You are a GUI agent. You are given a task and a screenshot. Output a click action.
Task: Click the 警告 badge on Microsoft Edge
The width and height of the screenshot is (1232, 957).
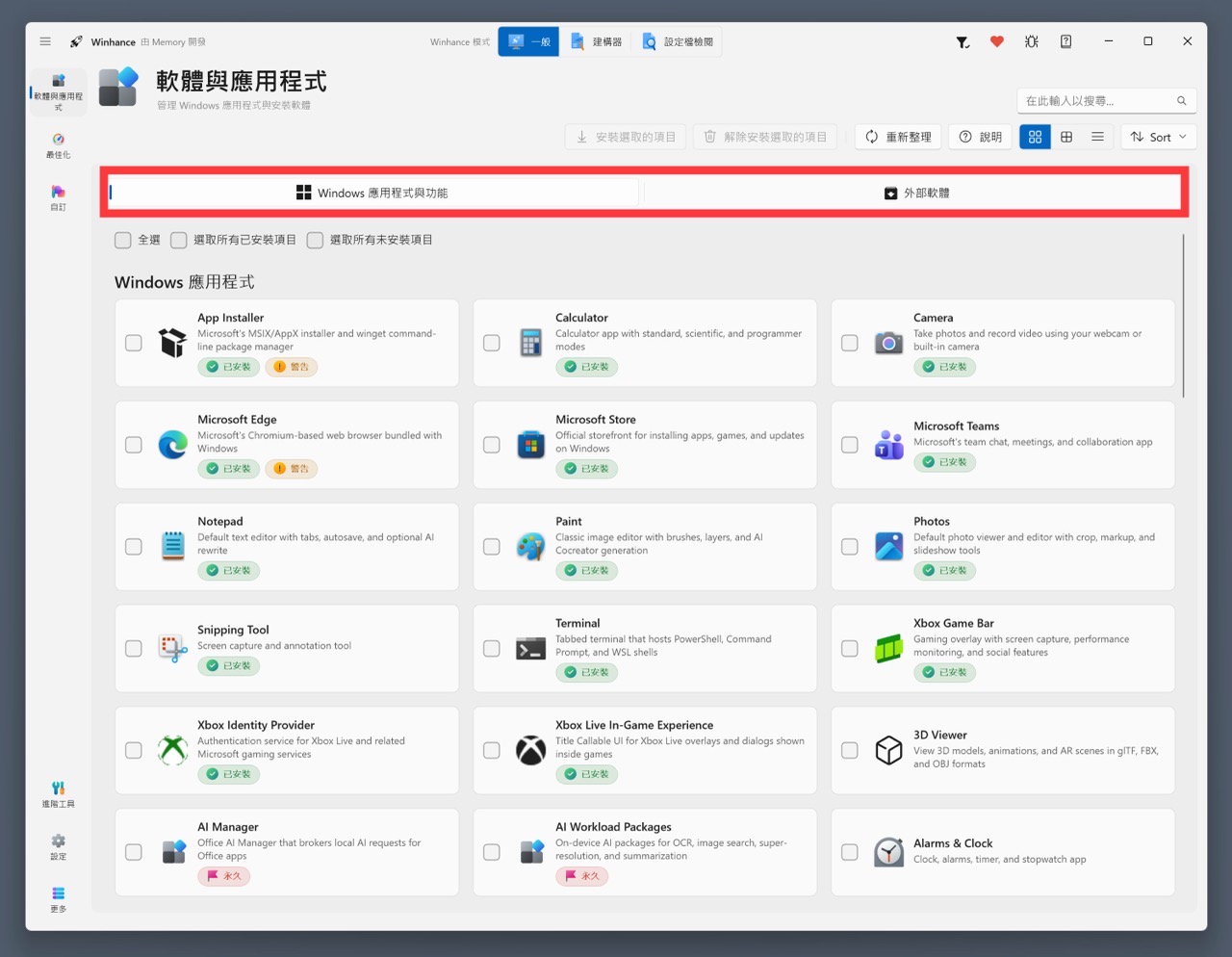pyautogui.click(x=292, y=469)
